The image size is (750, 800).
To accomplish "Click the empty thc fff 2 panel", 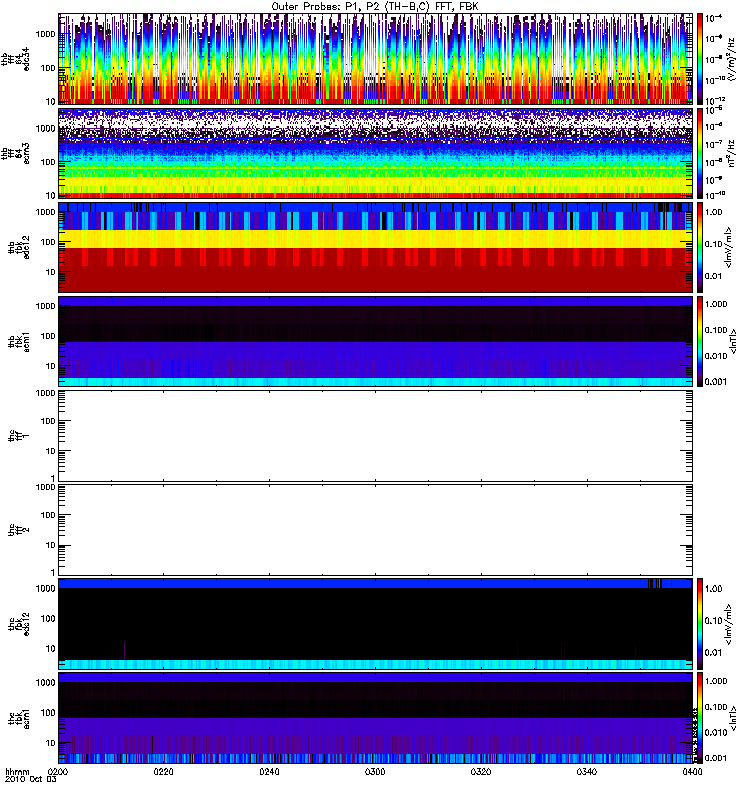I will click(376, 530).
